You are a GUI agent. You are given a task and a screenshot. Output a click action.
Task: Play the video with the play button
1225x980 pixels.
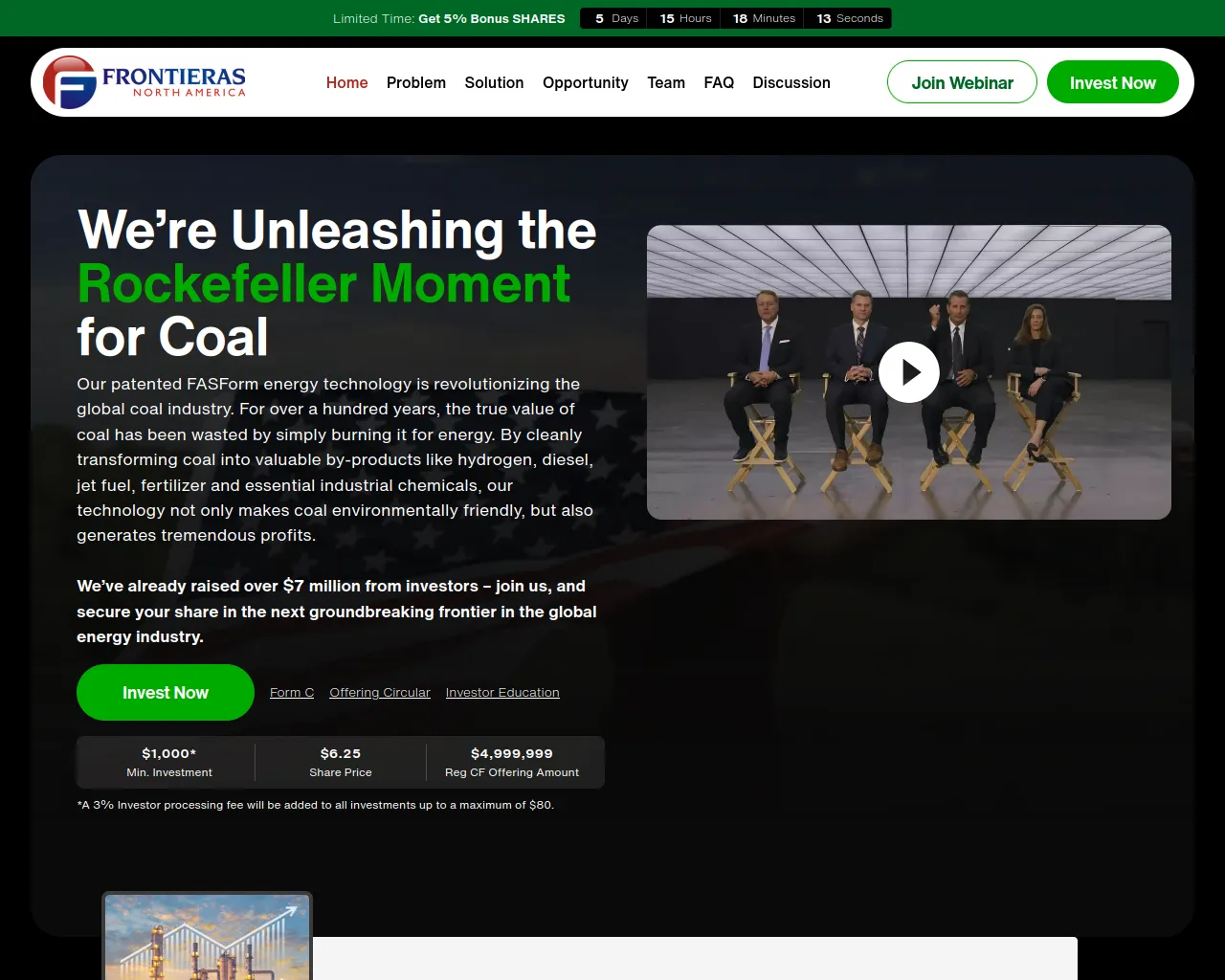pos(908,372)
